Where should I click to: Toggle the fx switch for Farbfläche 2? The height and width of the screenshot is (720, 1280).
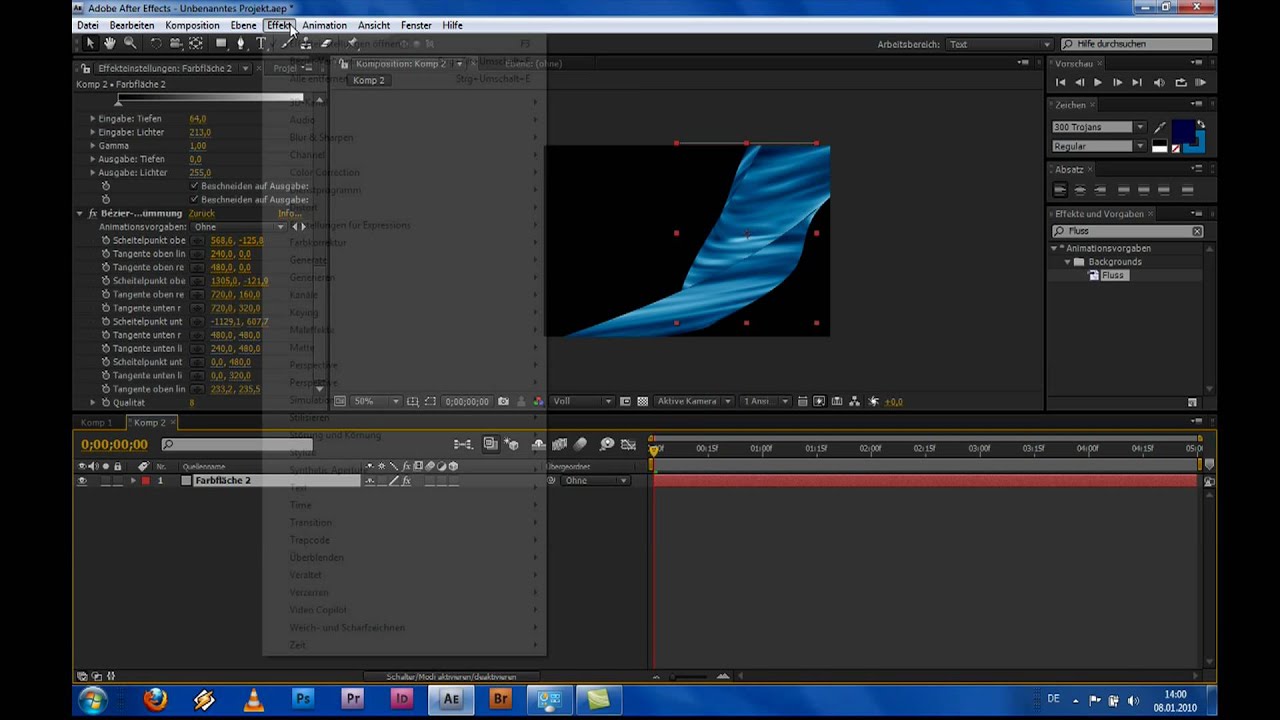tap(406, 481)
